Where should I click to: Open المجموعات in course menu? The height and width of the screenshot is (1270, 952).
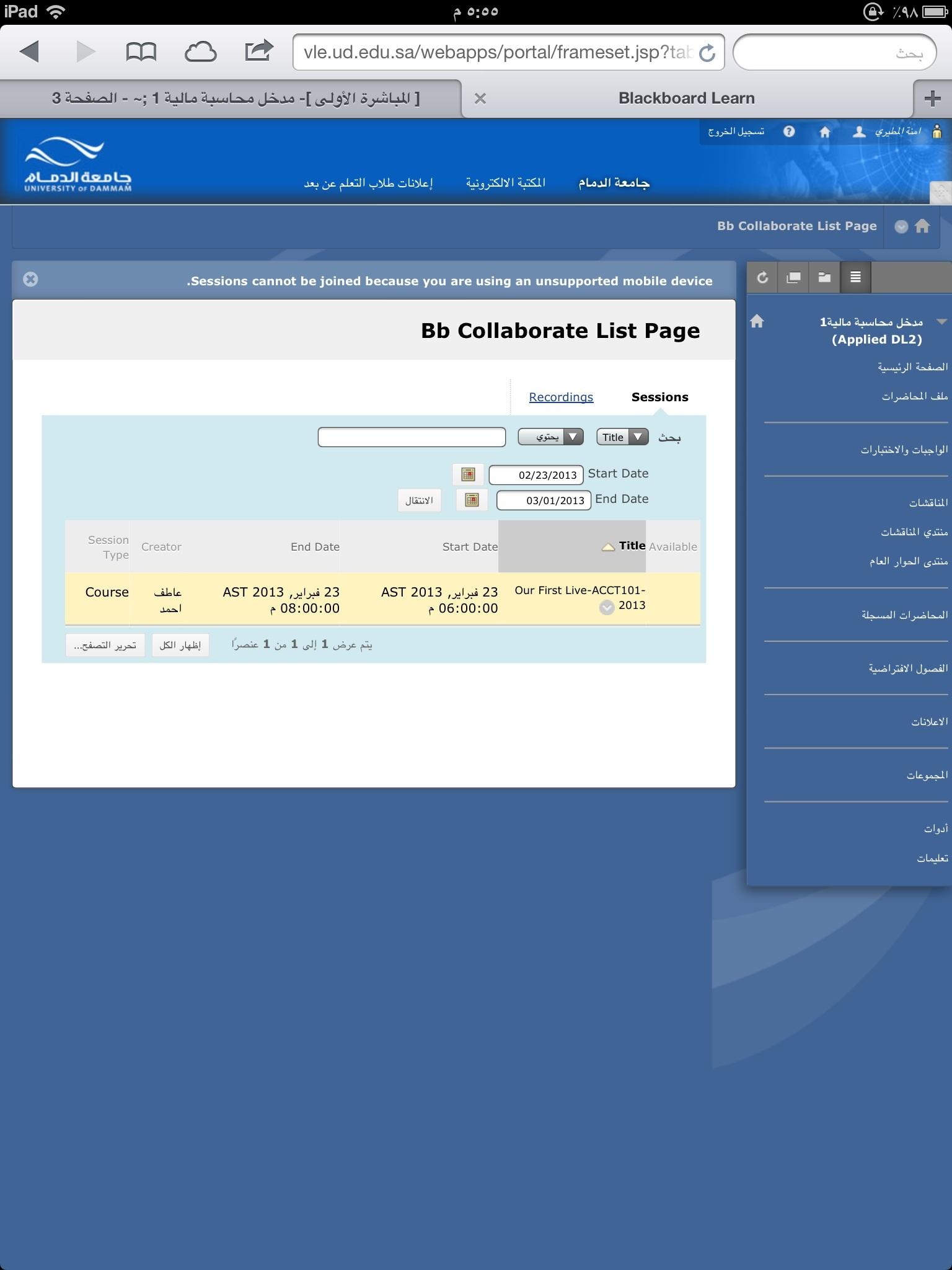927,775
